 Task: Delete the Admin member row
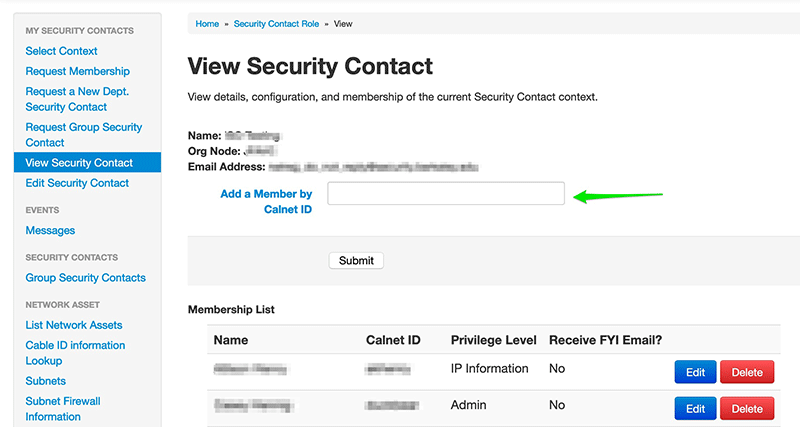pyautogui.click(x=747, y=409)
